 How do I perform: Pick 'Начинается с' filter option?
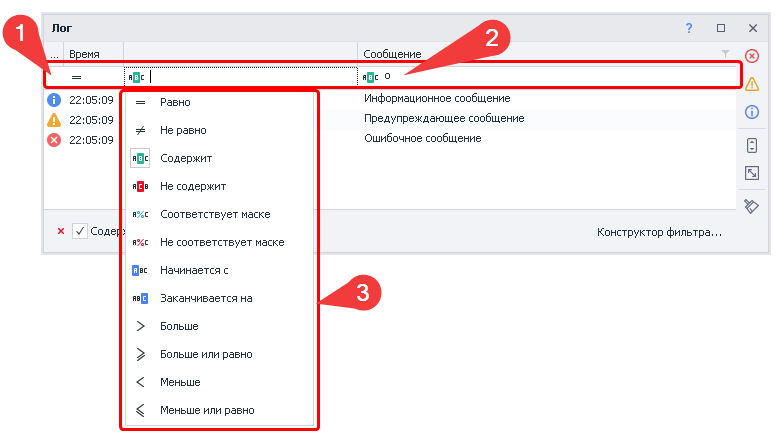point(194,270)
